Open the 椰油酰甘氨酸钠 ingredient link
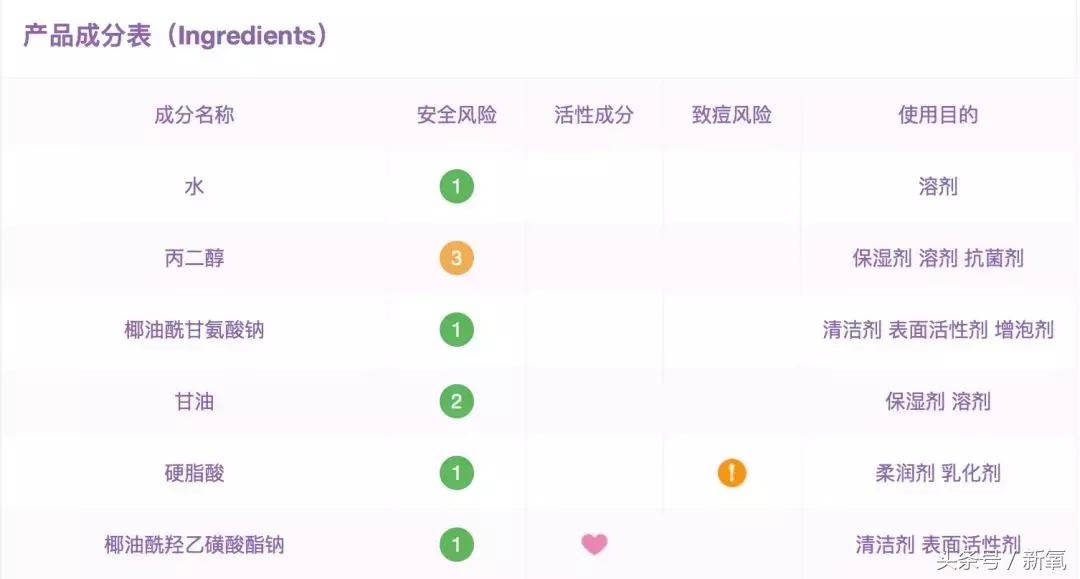 194,330
